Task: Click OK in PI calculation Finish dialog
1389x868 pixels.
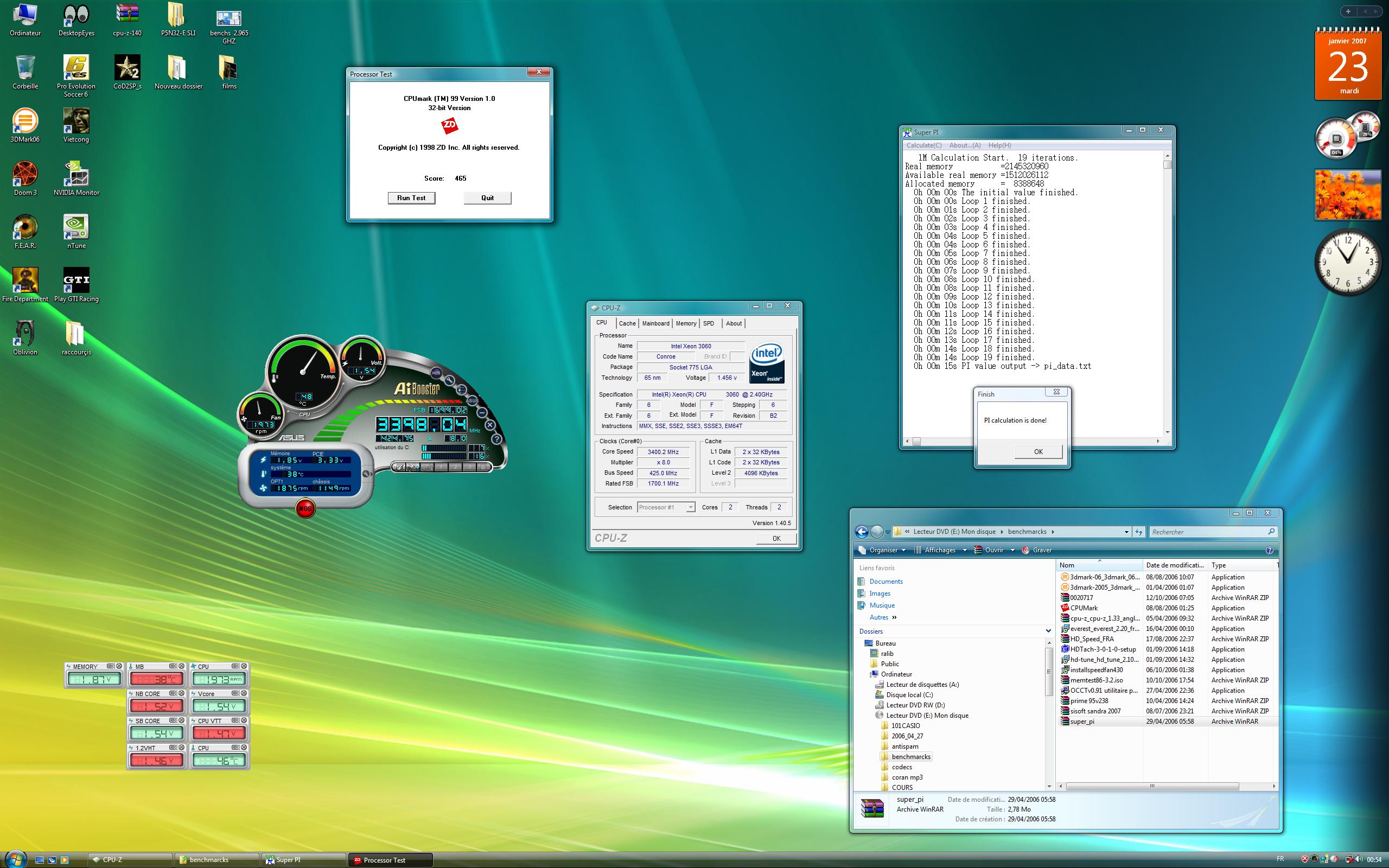Action: [1038, 451]
